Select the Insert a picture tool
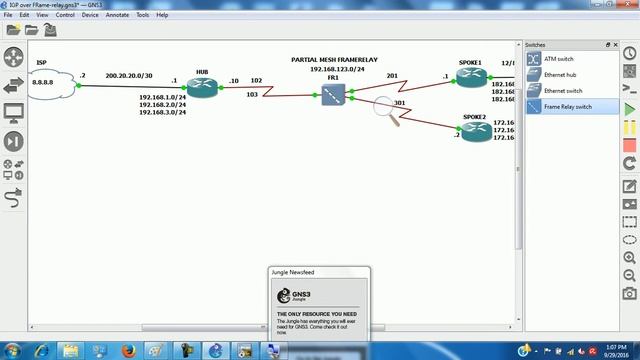640x360 pixels. click(x=629, y=204)
